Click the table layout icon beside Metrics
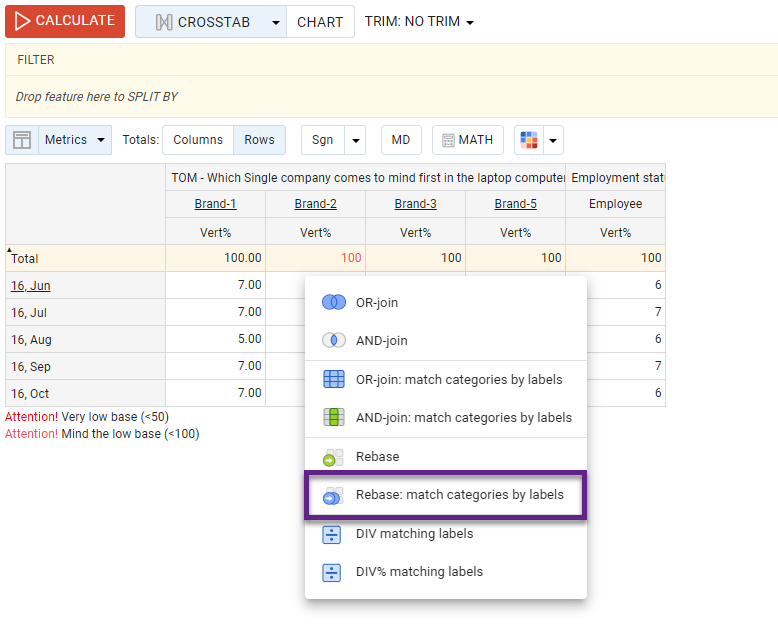The width and height of the screenshot is (778, 636). [x=22, y=140]
